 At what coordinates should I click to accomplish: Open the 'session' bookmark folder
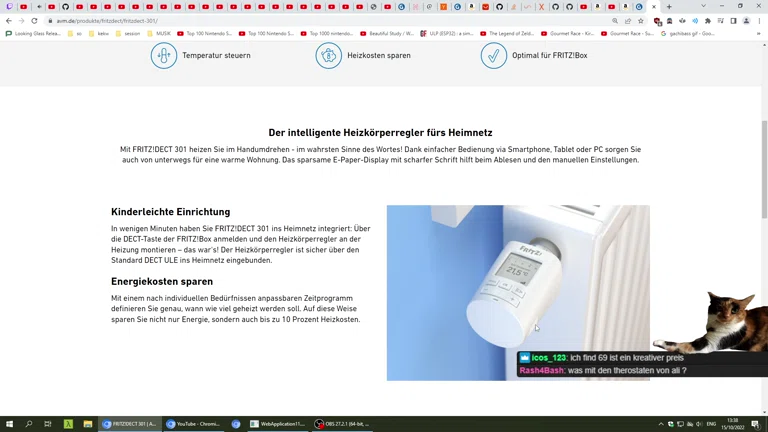(x=128, y=34)
